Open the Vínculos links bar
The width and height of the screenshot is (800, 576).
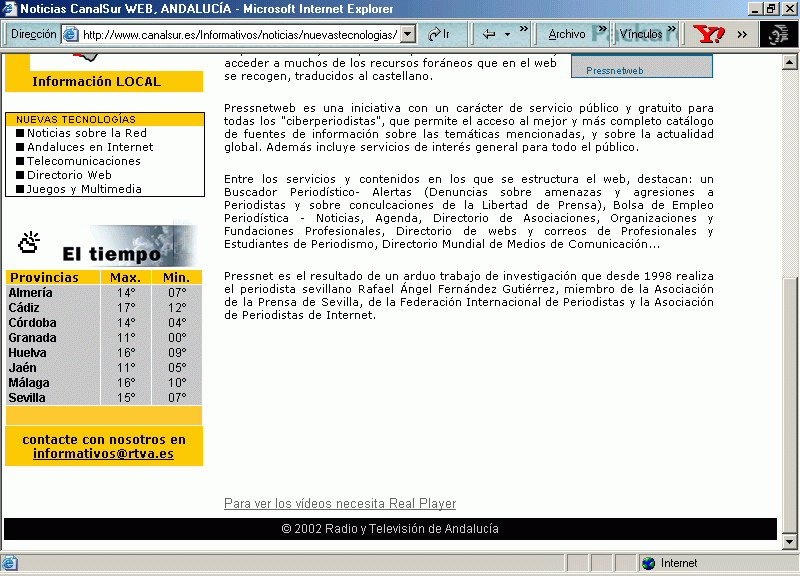coord(641,34)
